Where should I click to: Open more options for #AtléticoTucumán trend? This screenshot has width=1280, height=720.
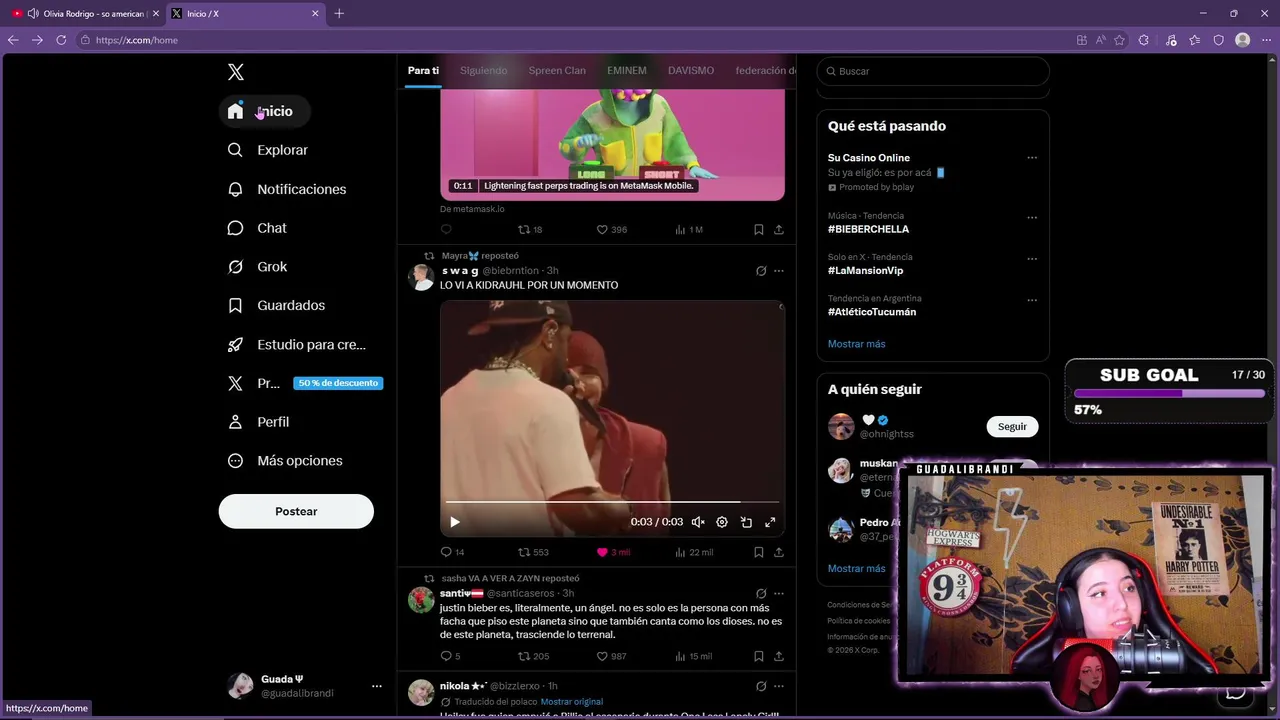pos(1032,300)
